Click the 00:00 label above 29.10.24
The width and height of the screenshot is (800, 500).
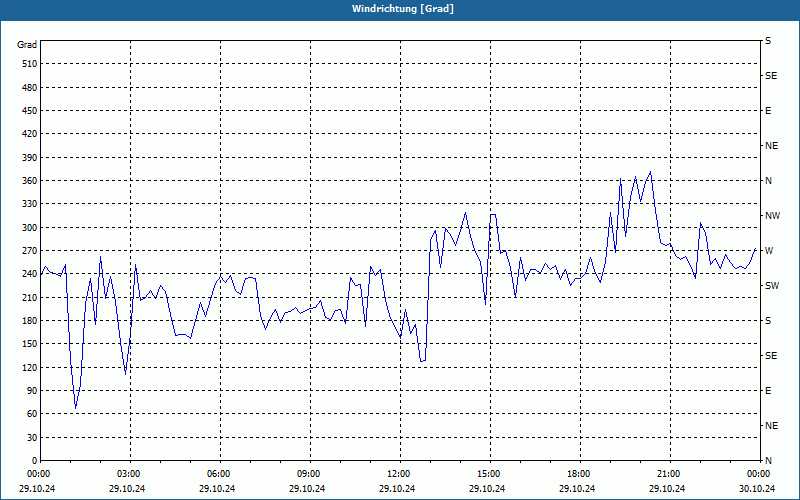pyautogui.click(x=38, y=473)
